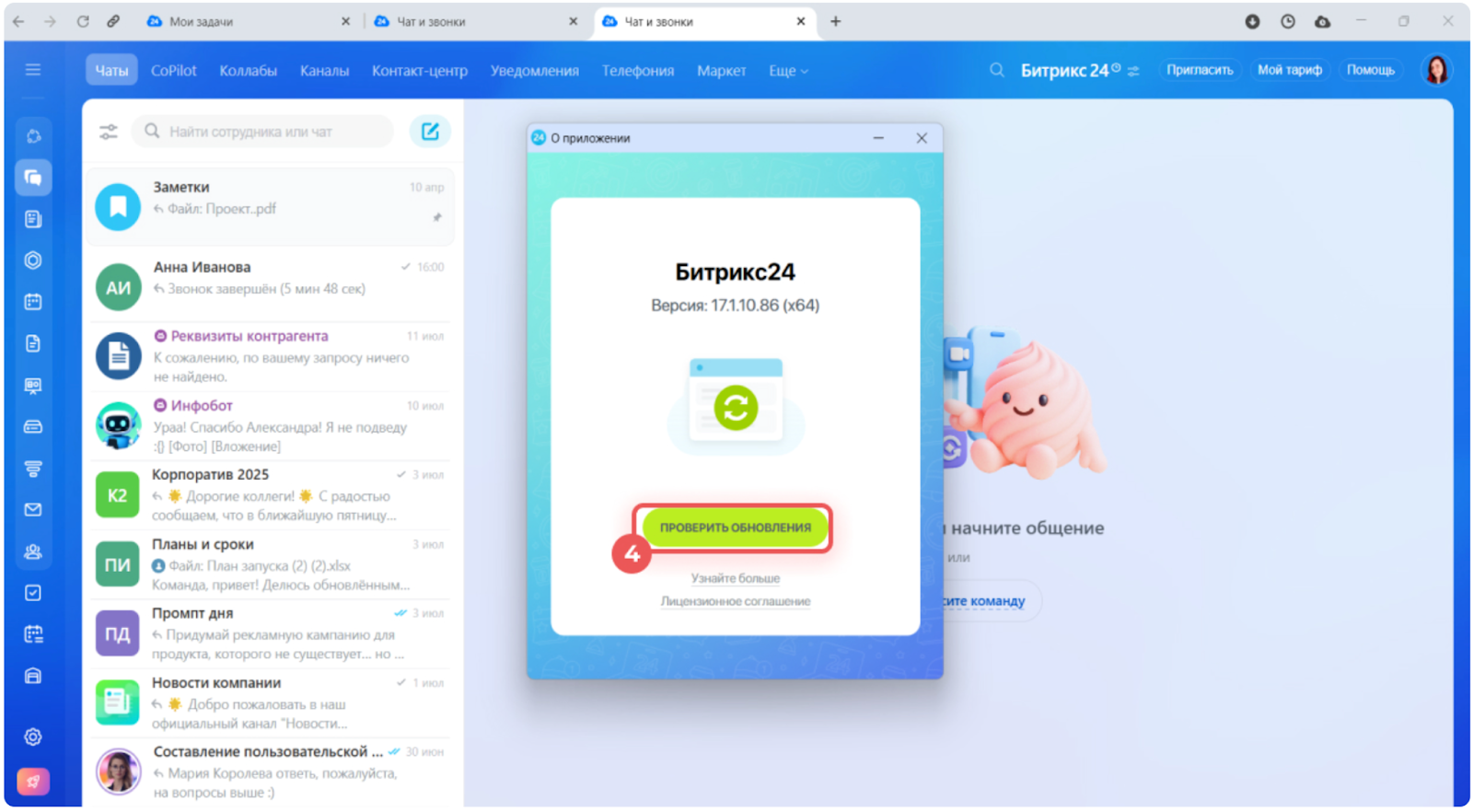1473x812 pixels.
Task: Open the calendar sidebar icon
Action: [33, 302]
